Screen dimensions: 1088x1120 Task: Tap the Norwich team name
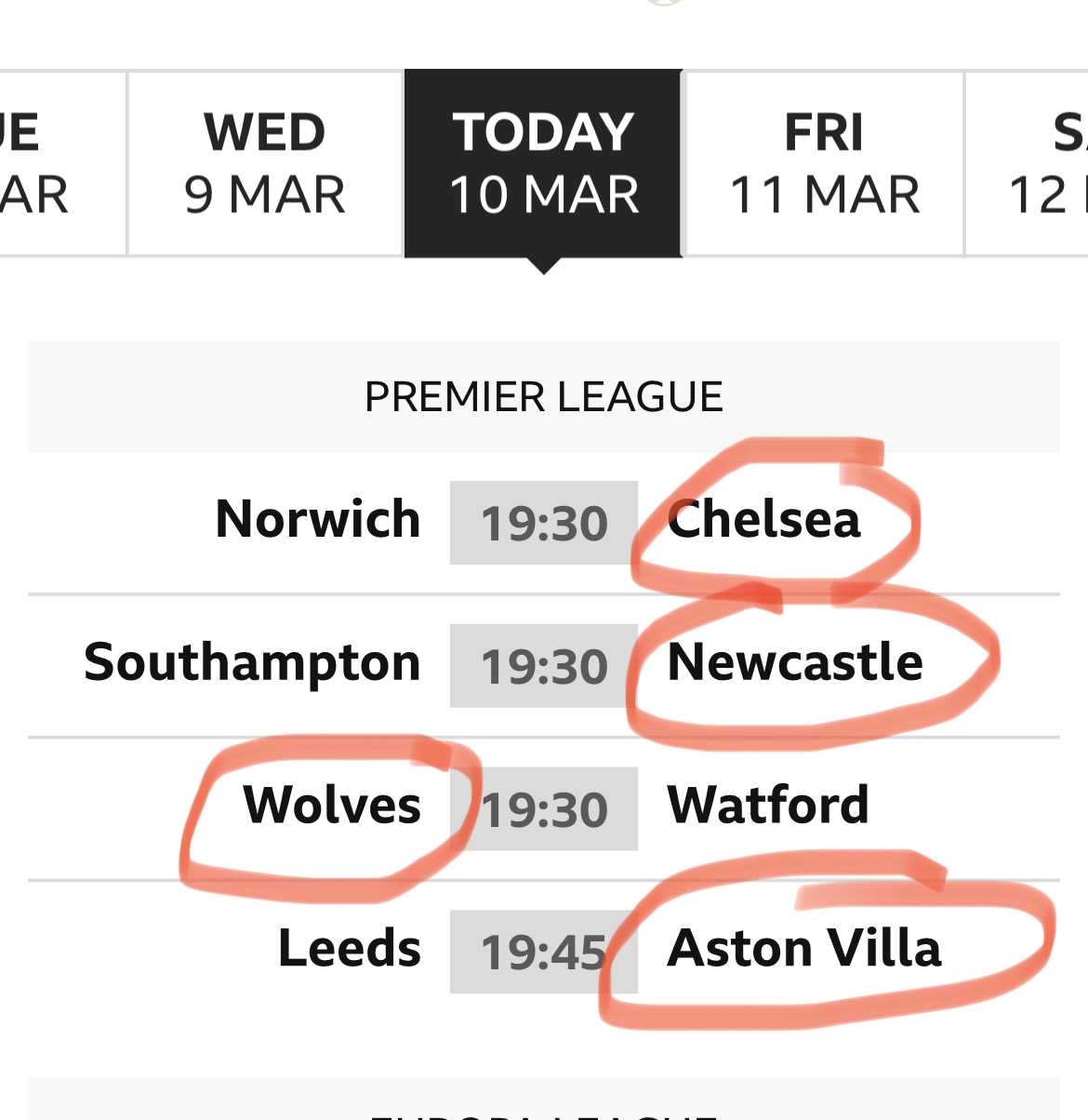(x=318, y=519)
